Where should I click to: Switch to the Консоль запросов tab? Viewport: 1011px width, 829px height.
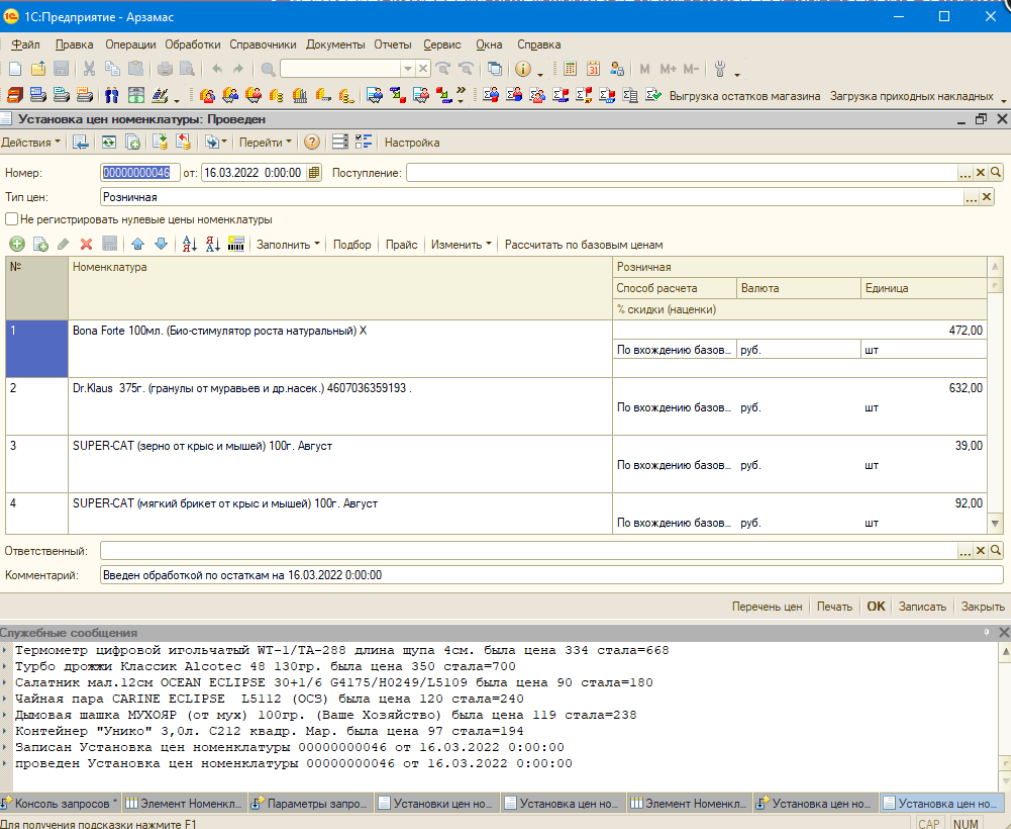coord(60,803)
